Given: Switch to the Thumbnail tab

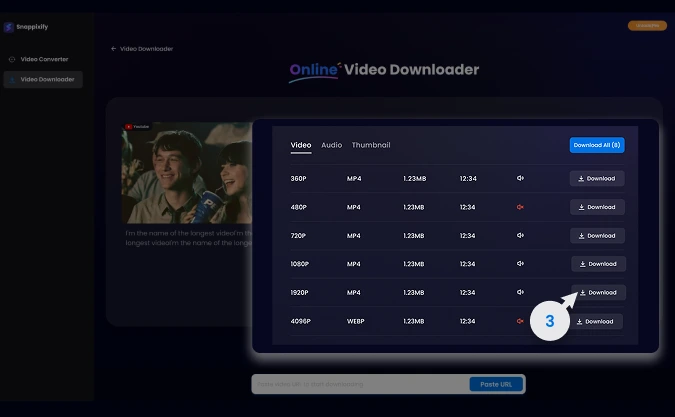Looking at the screenshot, I should pyautogui.click(x=371, y=145).
